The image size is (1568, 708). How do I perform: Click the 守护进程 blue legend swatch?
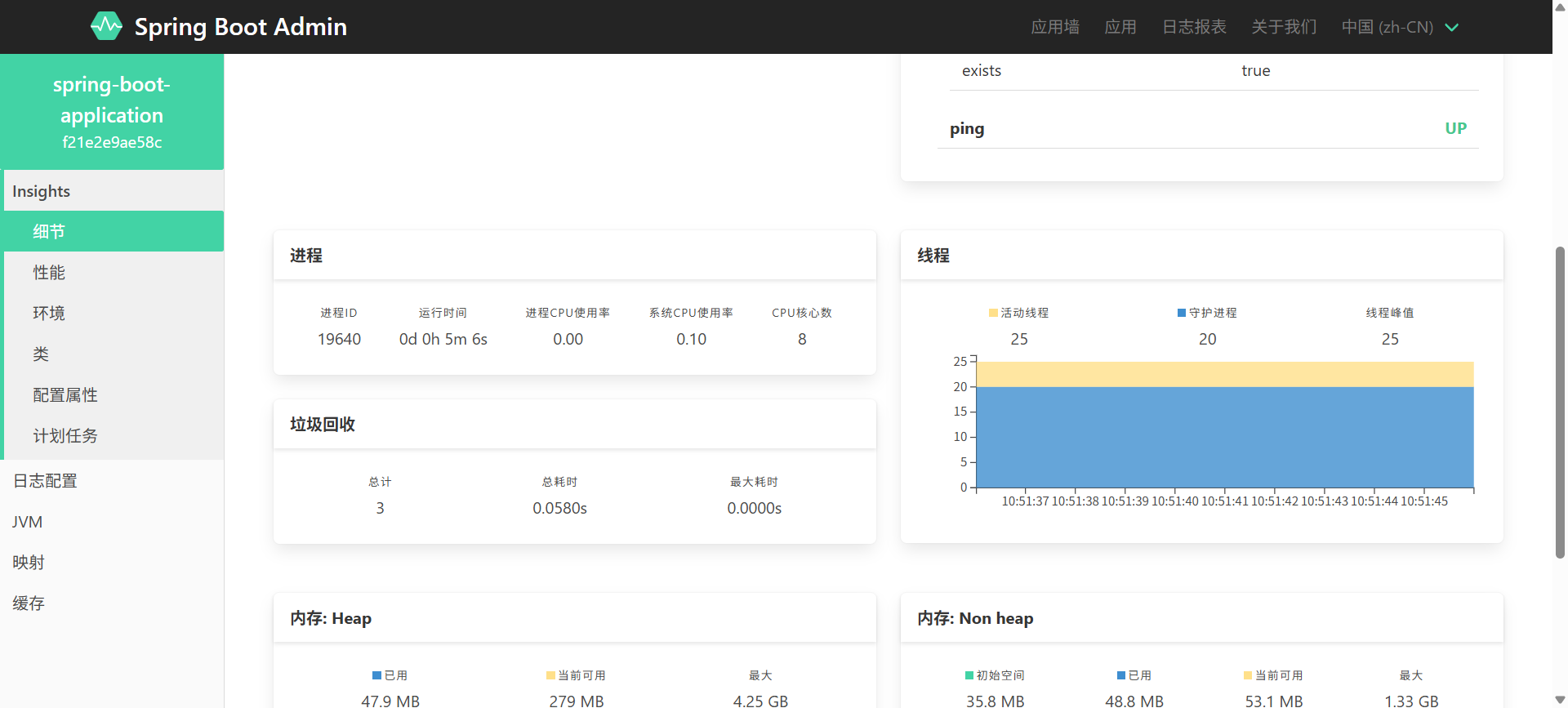click(x=1182, y=313)
